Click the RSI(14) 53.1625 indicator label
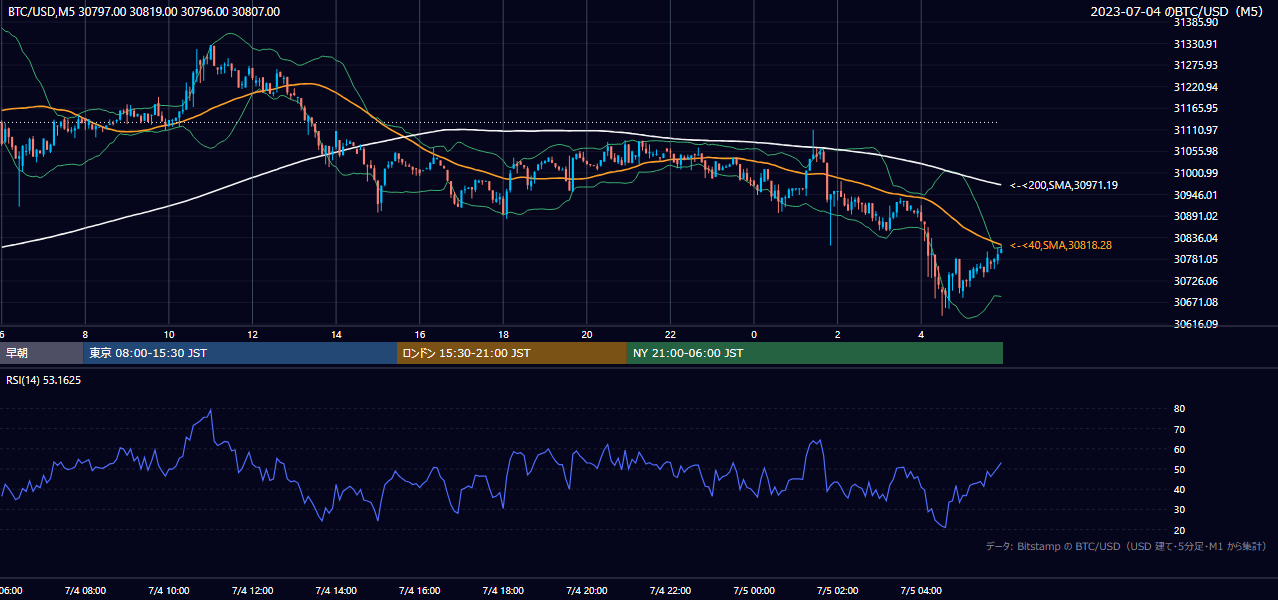 point(44,380)
